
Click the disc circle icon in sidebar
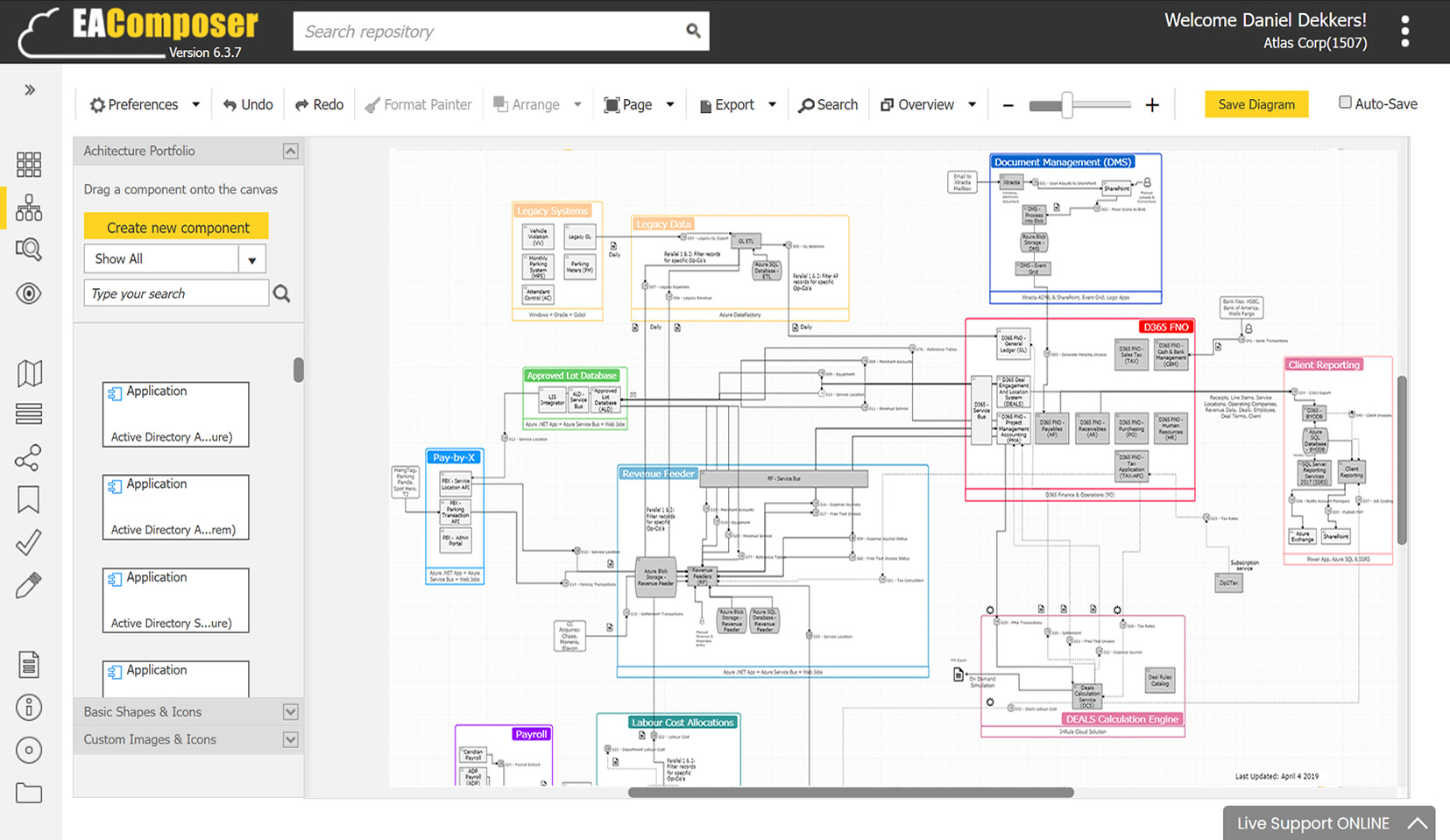(x=29, y=751)
